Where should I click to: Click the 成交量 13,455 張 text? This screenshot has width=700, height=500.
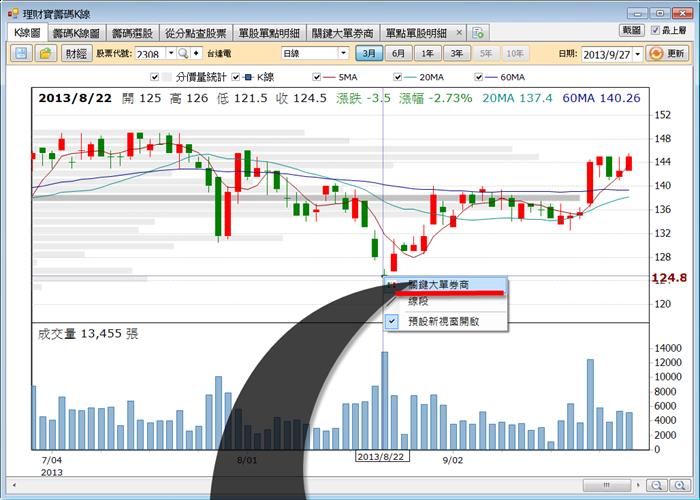pyautogui.click(x=88, y=333)
